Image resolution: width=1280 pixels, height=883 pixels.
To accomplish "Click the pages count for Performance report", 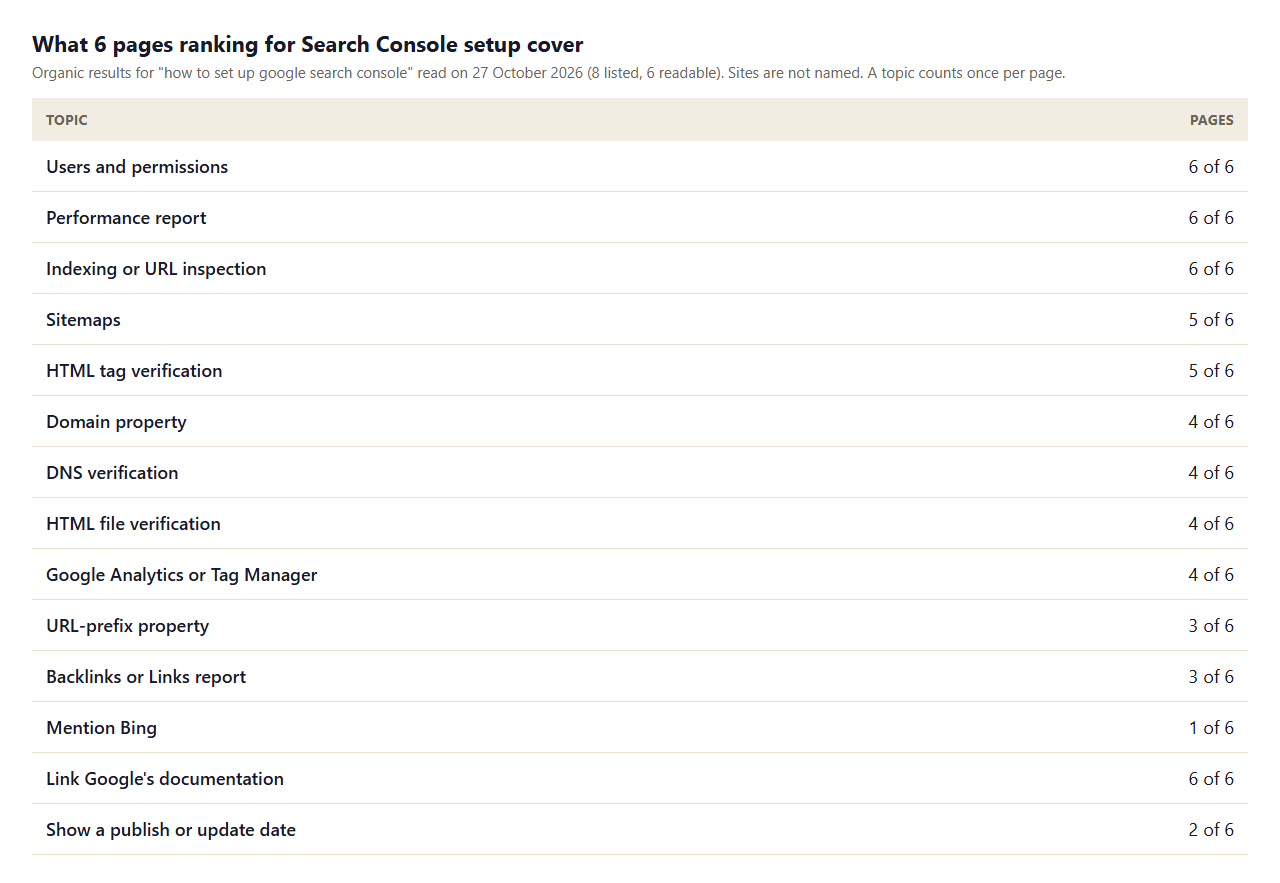I will coord(1211,218).
